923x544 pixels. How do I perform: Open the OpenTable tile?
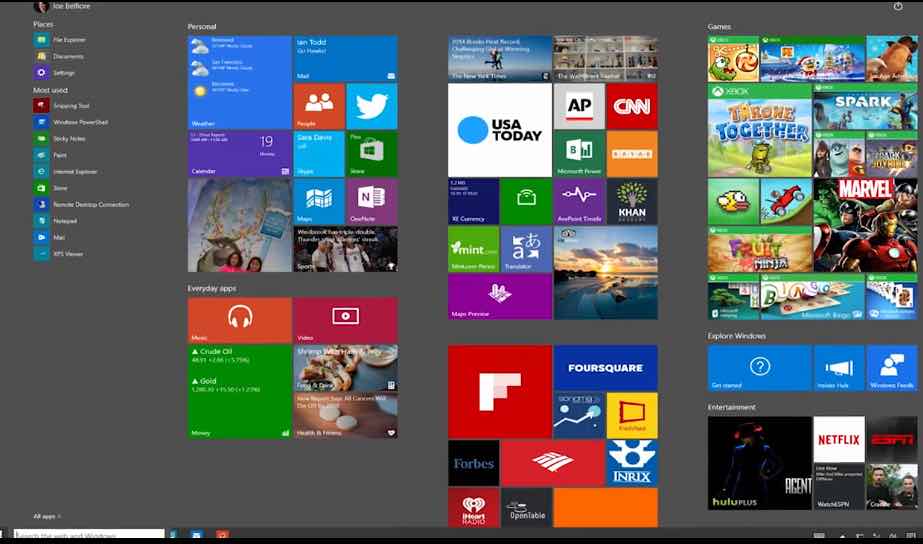[x=526, y=507]
